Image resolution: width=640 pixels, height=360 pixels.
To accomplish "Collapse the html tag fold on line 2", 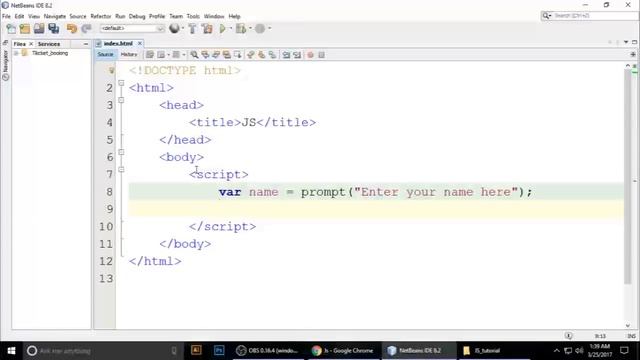I will tap(121, 83).
